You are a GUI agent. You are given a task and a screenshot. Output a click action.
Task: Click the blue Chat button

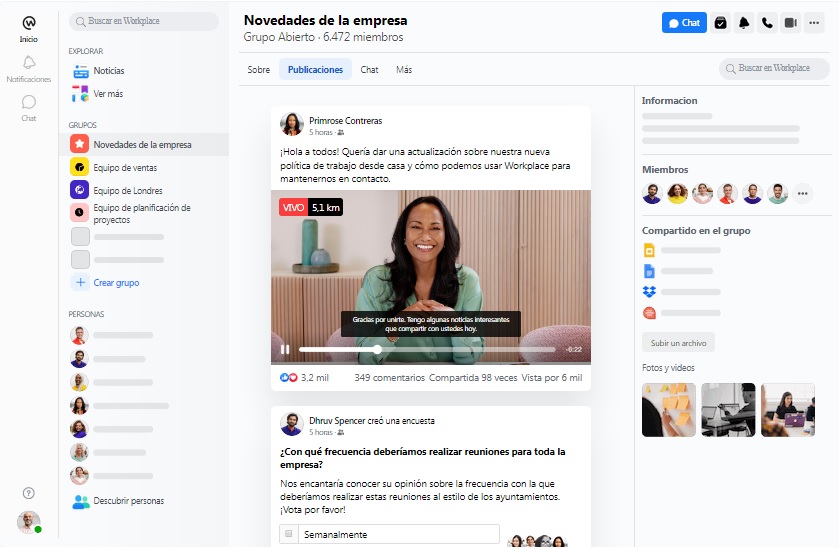pos(684,23)
